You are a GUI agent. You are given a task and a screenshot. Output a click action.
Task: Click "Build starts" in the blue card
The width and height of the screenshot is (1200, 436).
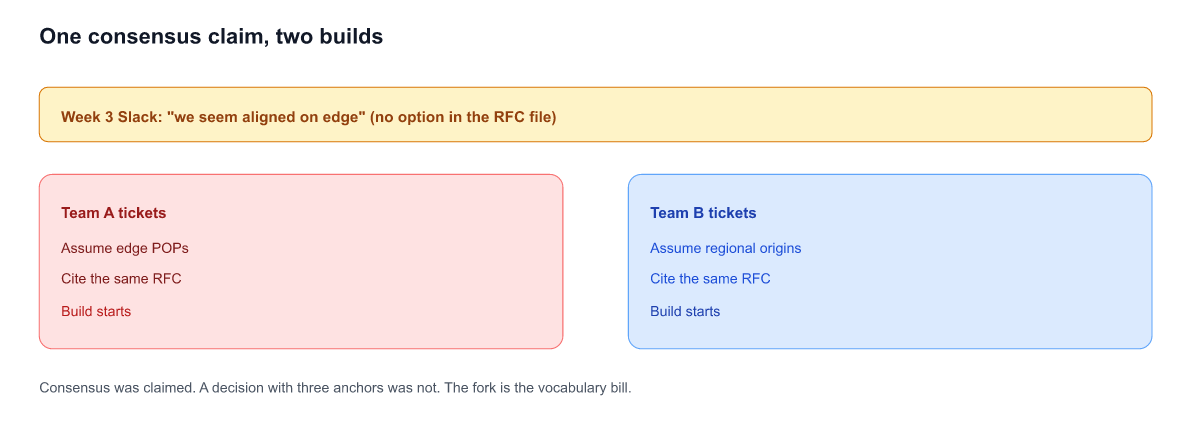pos(685,311)
